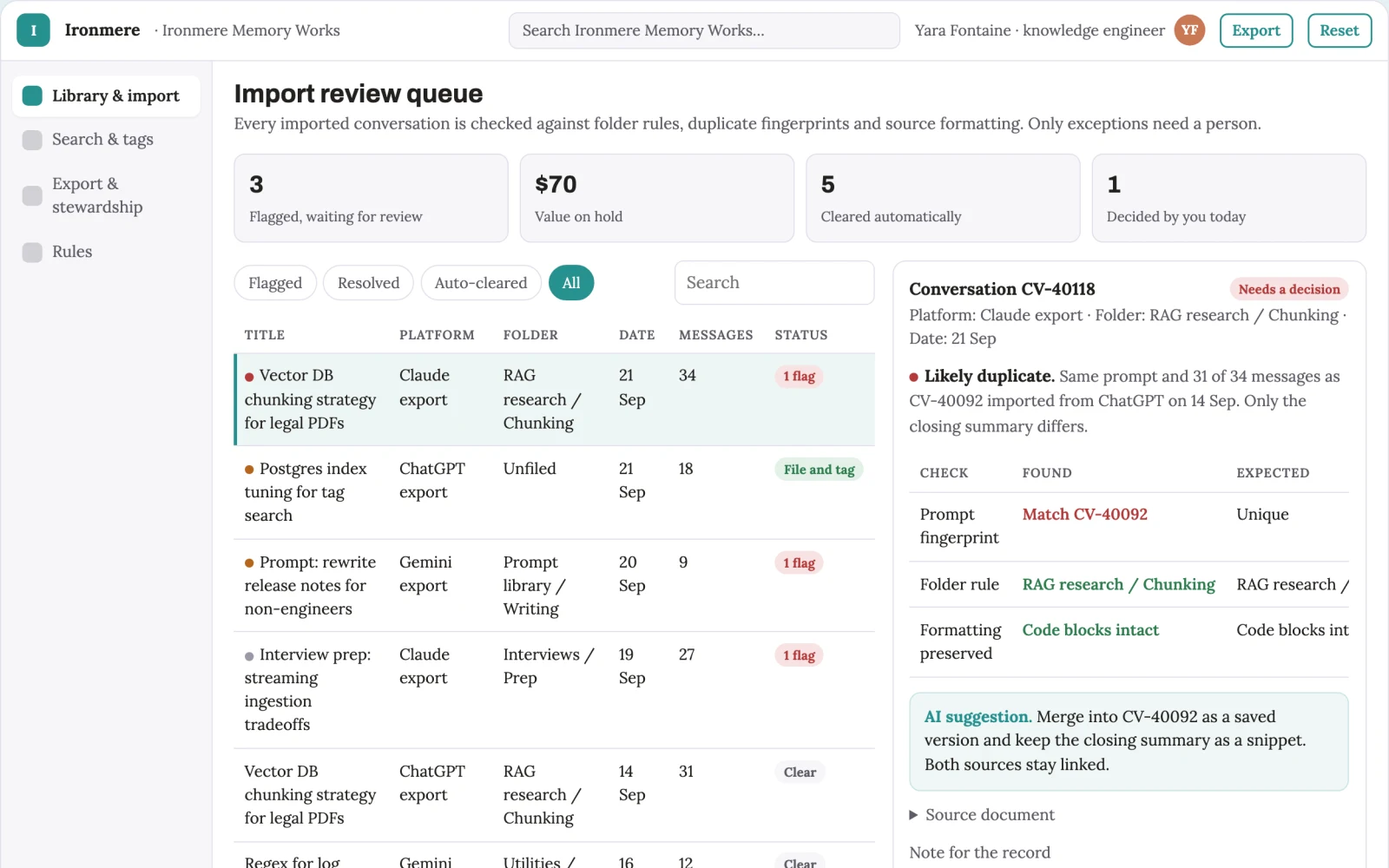Open Export & stewardship section

(106, 195)
